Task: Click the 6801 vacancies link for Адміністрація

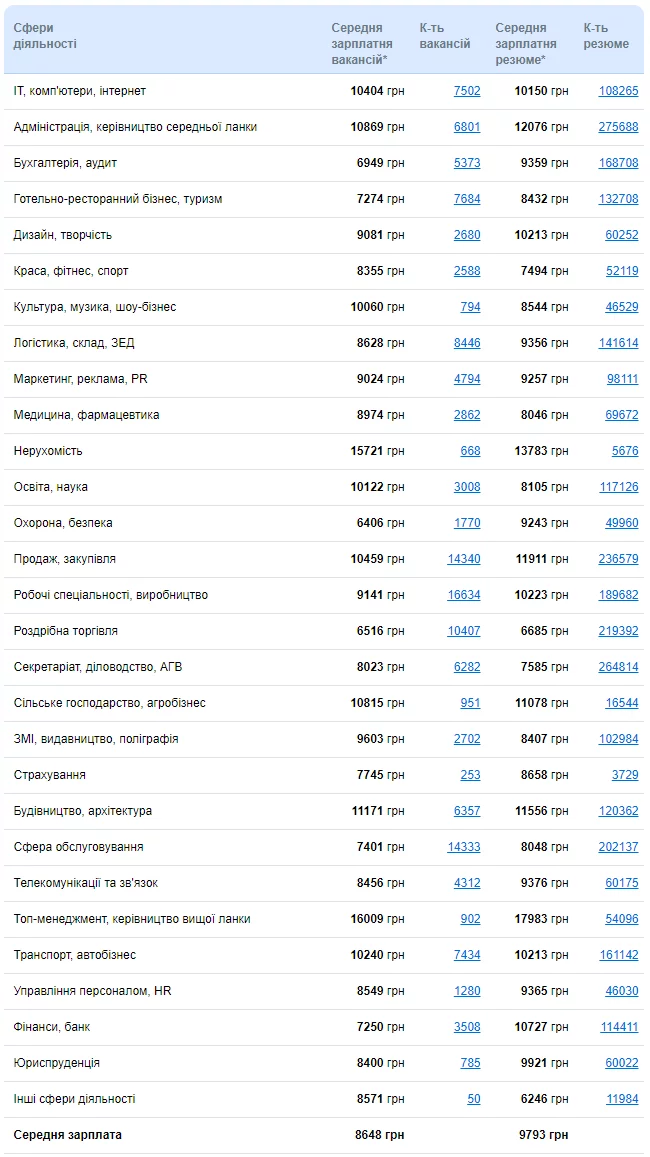Action: pyautogui.click(x=467, y=127)
